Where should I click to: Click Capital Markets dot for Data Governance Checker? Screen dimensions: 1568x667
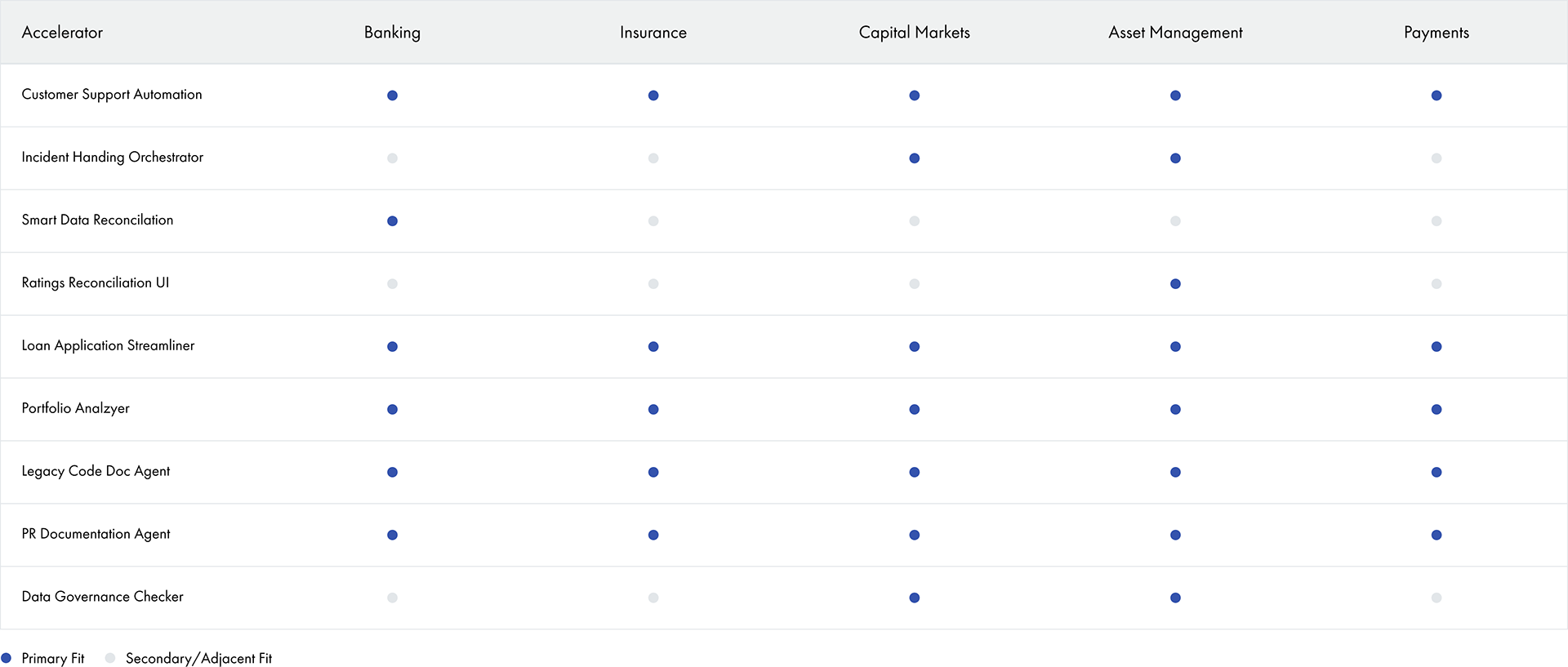[914, 598]
